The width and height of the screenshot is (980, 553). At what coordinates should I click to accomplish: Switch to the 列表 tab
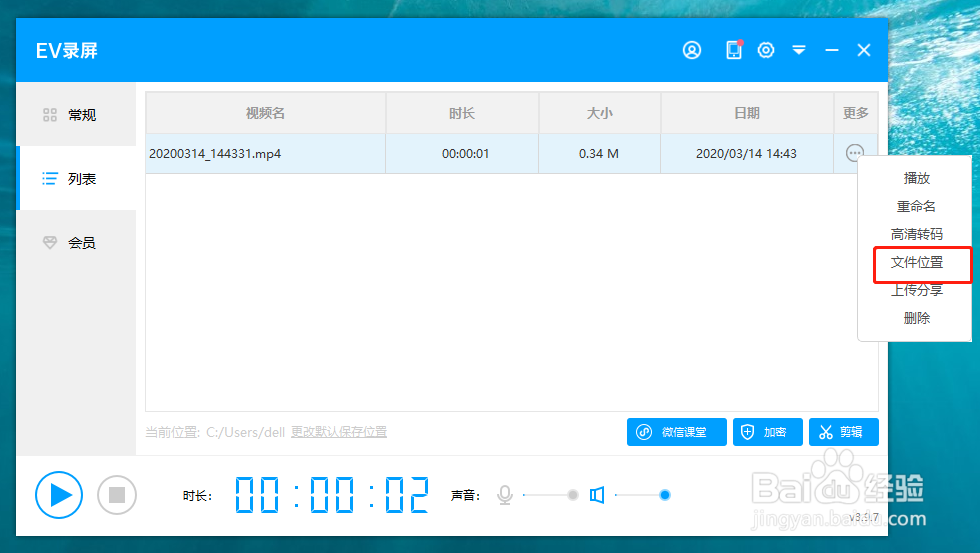(76, 179)
